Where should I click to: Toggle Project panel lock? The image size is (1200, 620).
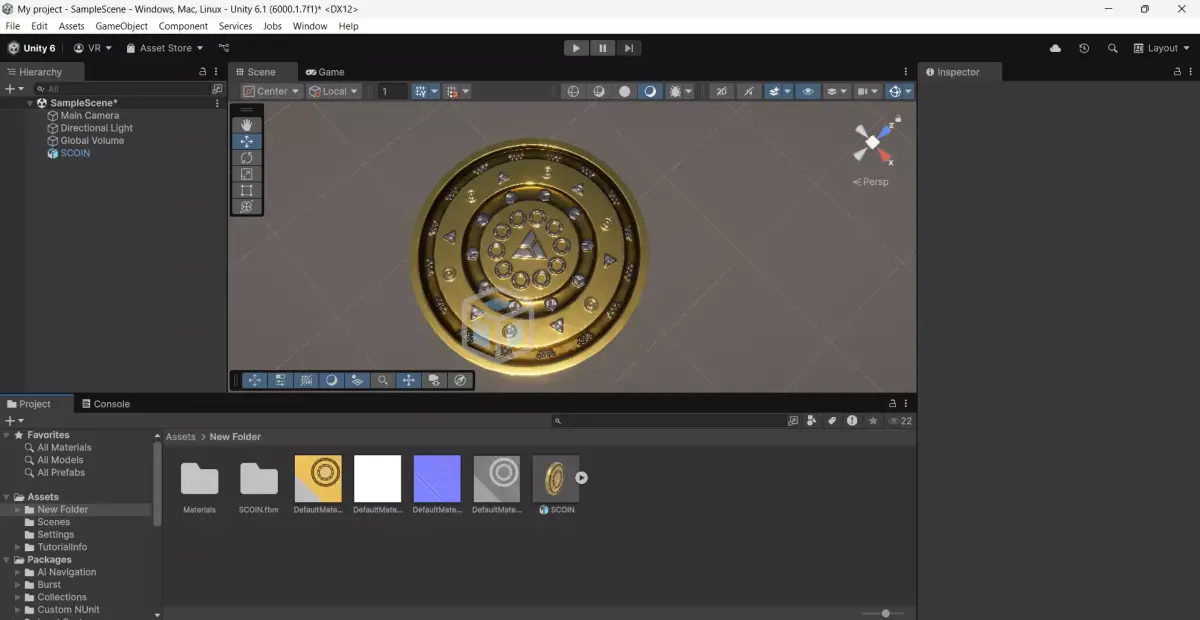coord(892,404)
